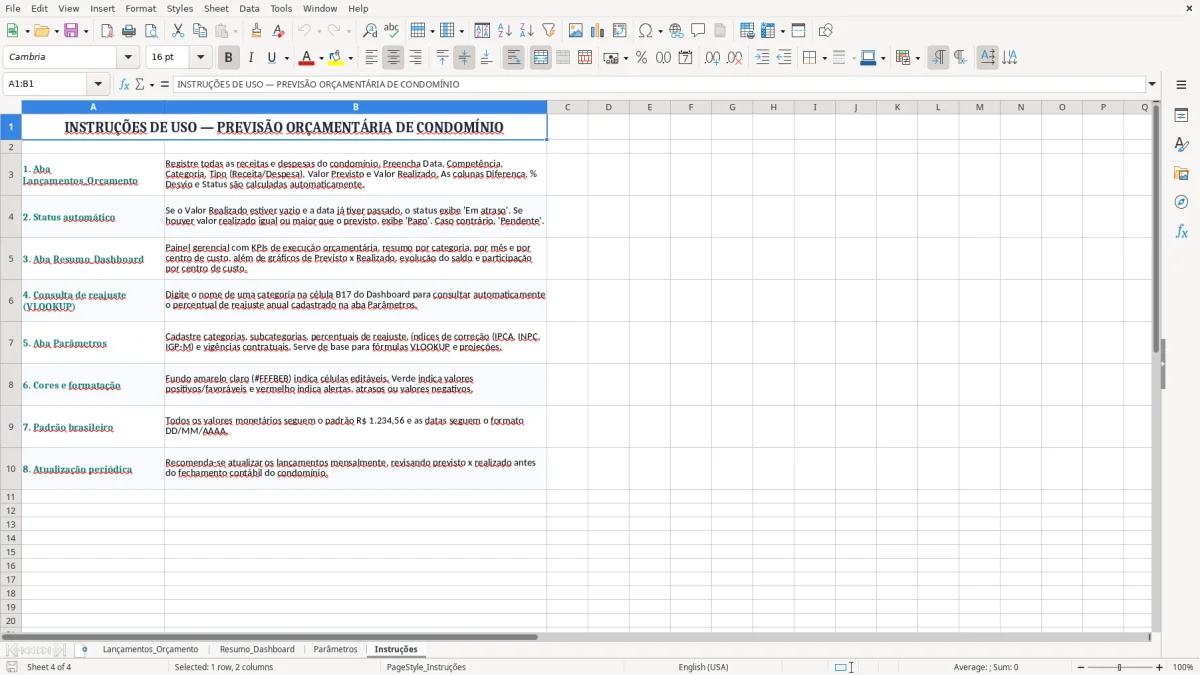Apply the red font color
Viewport: 1200px width, 675px height.
coord(306,58)
